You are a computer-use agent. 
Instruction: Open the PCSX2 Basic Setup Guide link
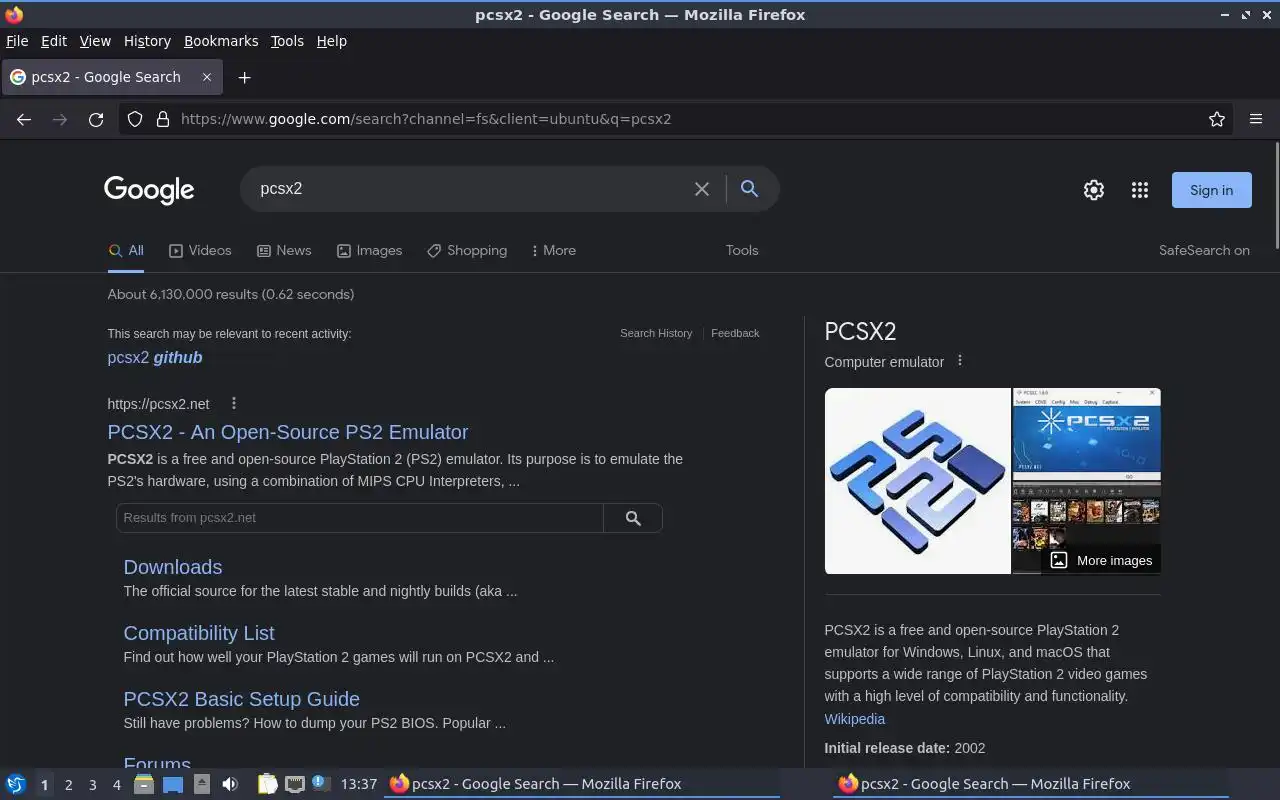pos(241,699)
